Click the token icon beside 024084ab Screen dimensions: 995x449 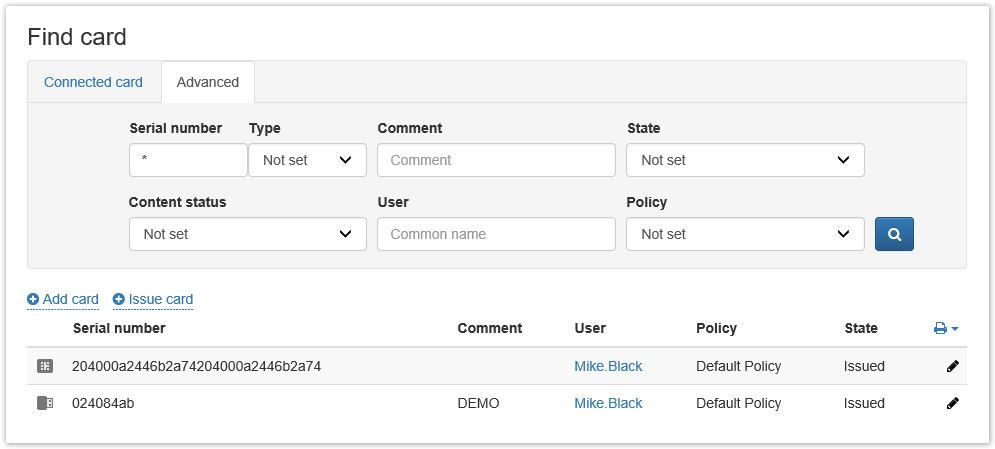44,403
